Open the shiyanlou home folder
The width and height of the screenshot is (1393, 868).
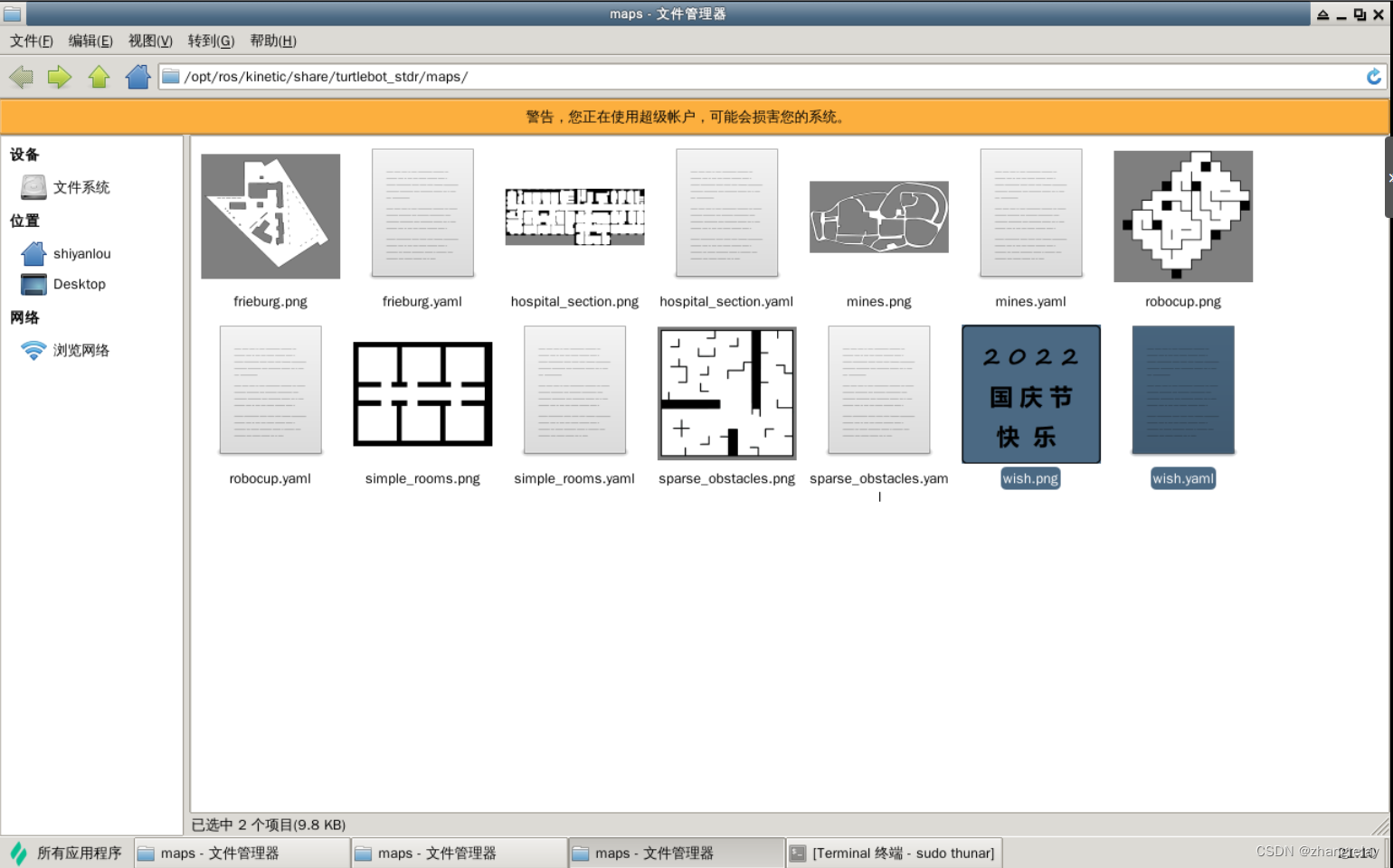65,254
